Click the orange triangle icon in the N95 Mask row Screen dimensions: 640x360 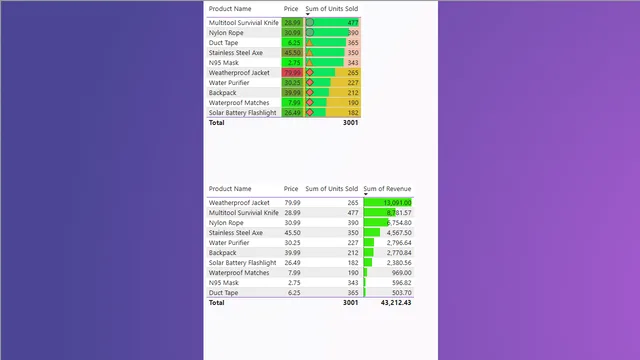click(309, 62)
